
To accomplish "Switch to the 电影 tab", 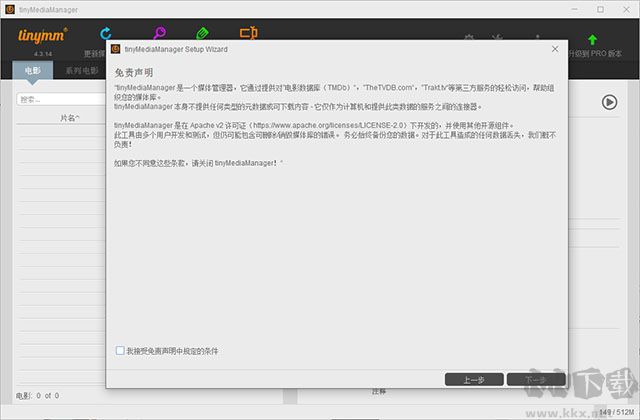I will (x=32, y=72).
